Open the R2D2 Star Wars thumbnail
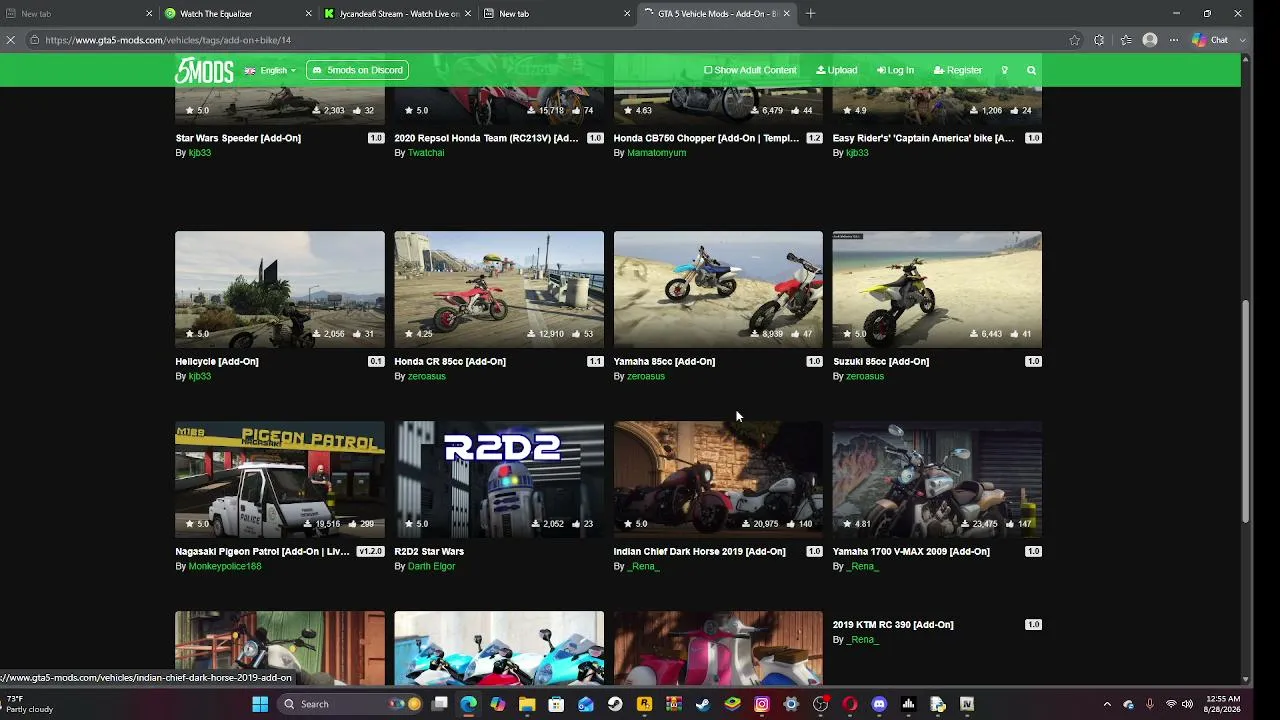Image resolution: width=1280 pixels, height=720 pixels. coord(499,479)
